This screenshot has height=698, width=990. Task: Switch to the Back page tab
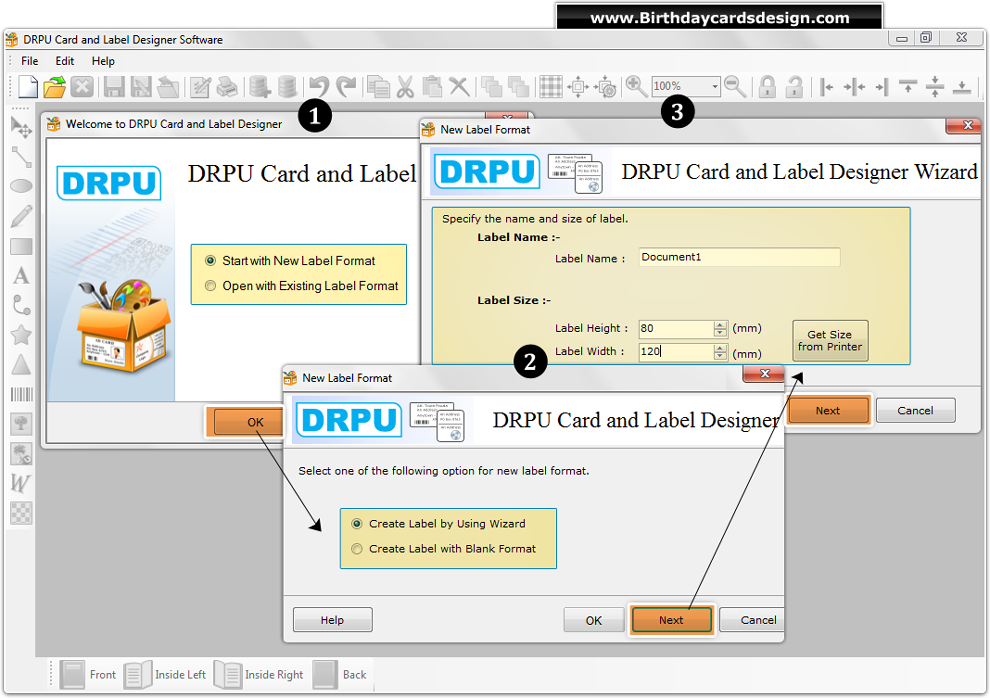tap(340, 675)
